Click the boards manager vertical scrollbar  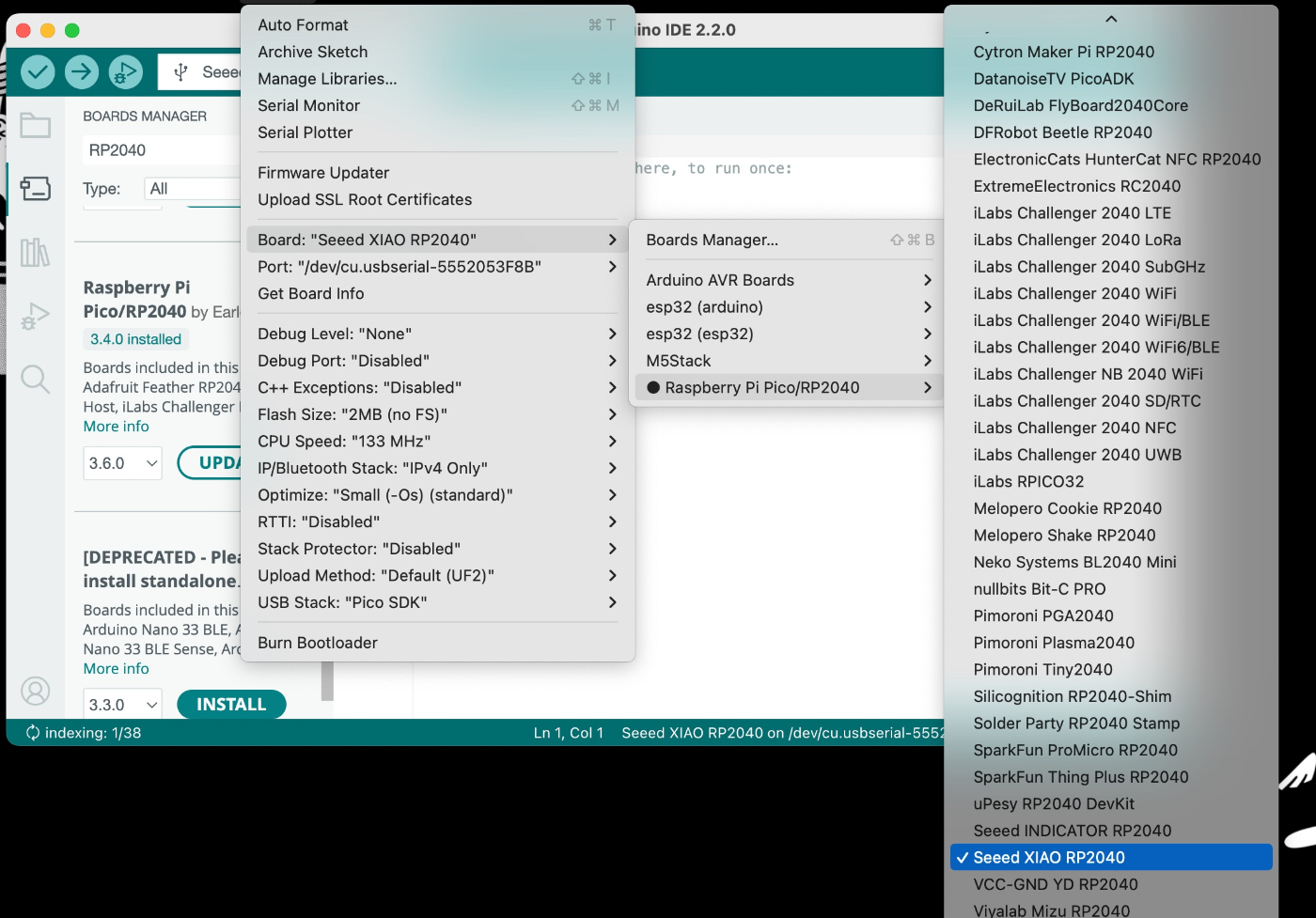click(327, 681)
